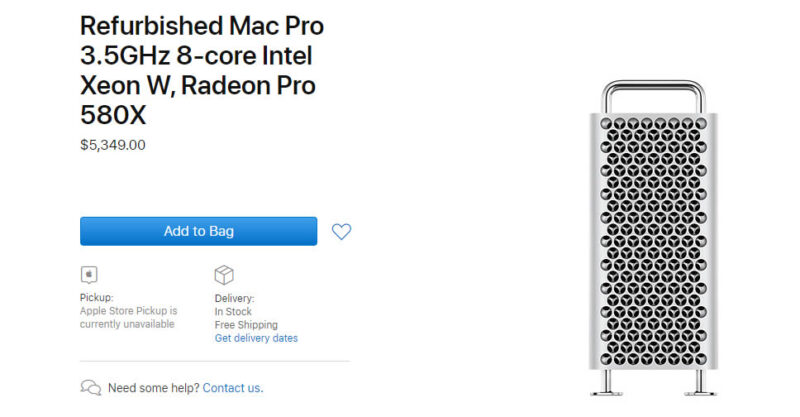Viewport: 800px width, 417px height.
Task: Click the In Stock status text
Action: tap(233, 312)
